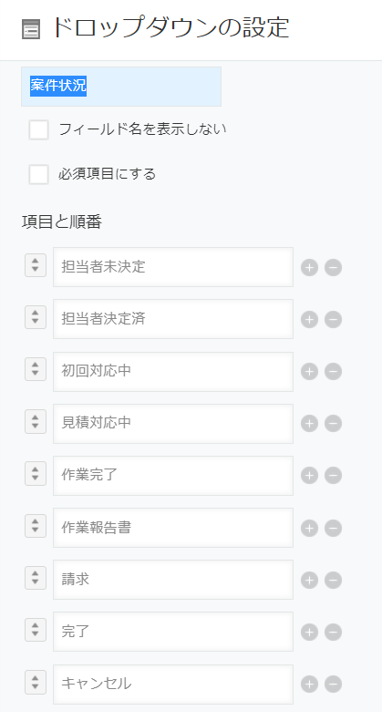This screenshot has width=382, height=712.
Task: Add an item after 請求
Action: point(309,580)
